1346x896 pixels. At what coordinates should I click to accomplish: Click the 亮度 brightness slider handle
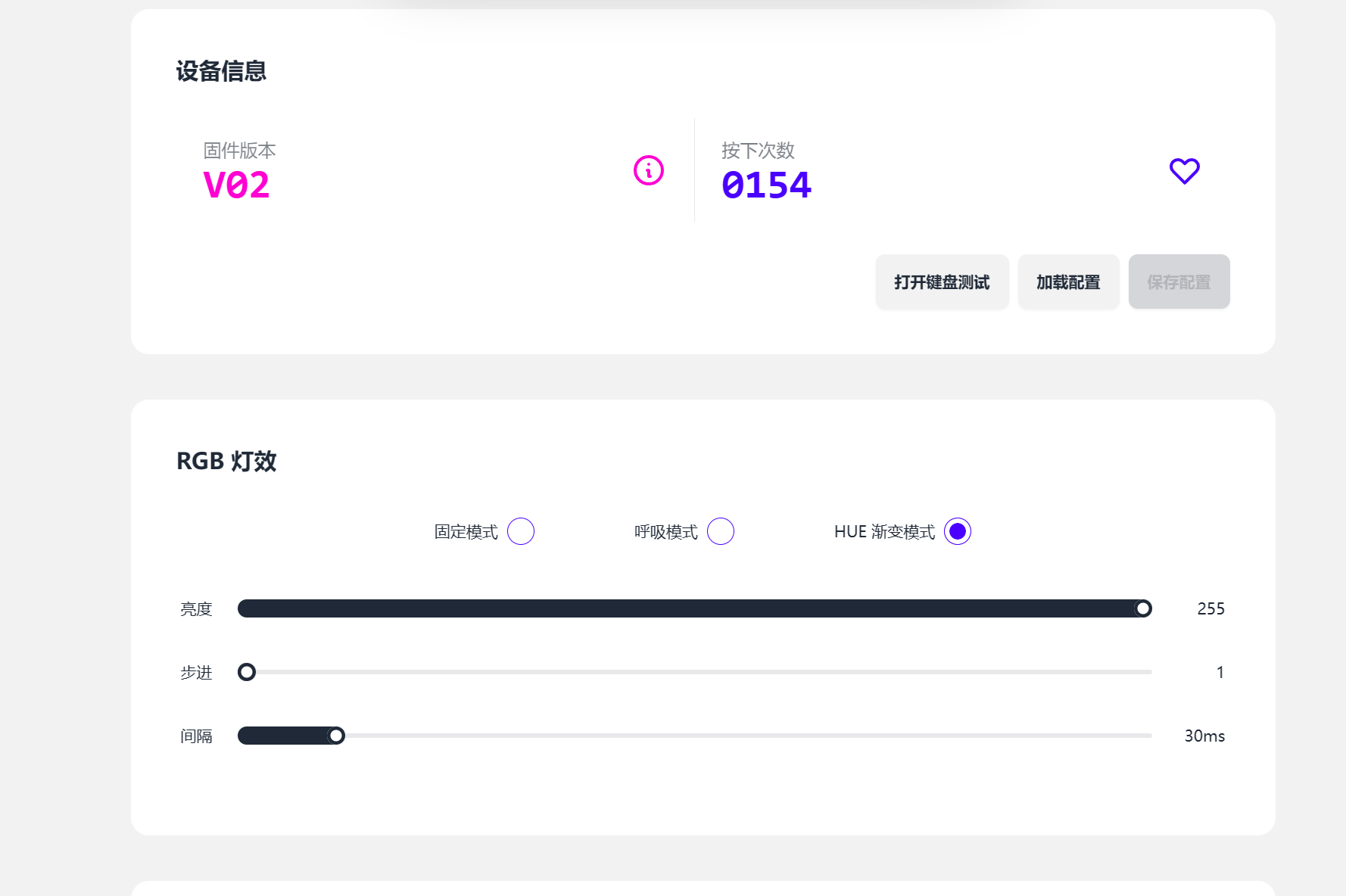(1143, 608)
